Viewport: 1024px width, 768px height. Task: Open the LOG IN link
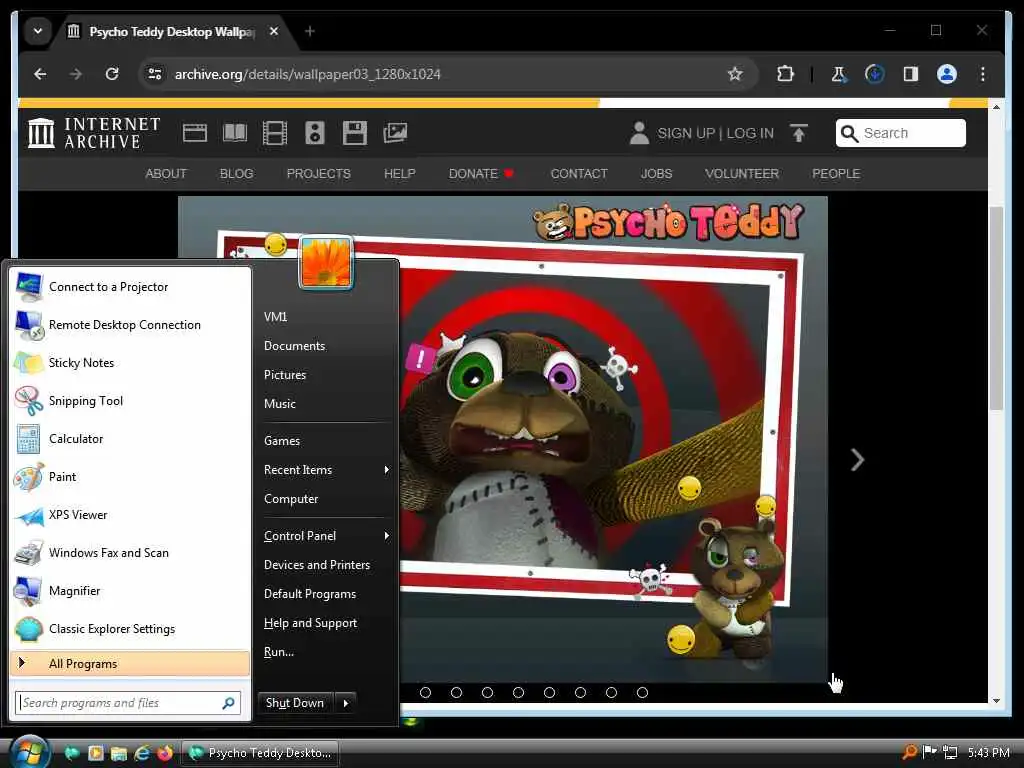[750, 133]
